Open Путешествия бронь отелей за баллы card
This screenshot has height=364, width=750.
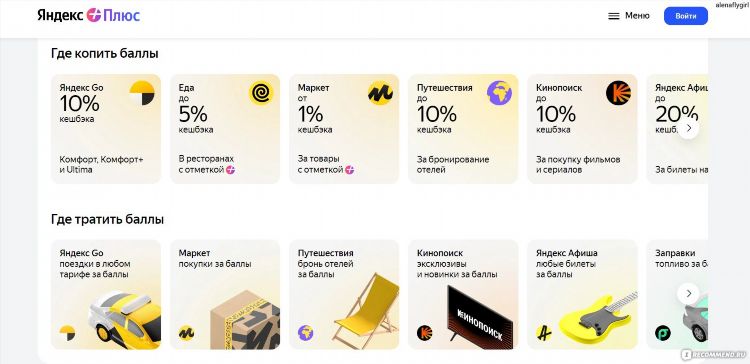tap(344, 295)
